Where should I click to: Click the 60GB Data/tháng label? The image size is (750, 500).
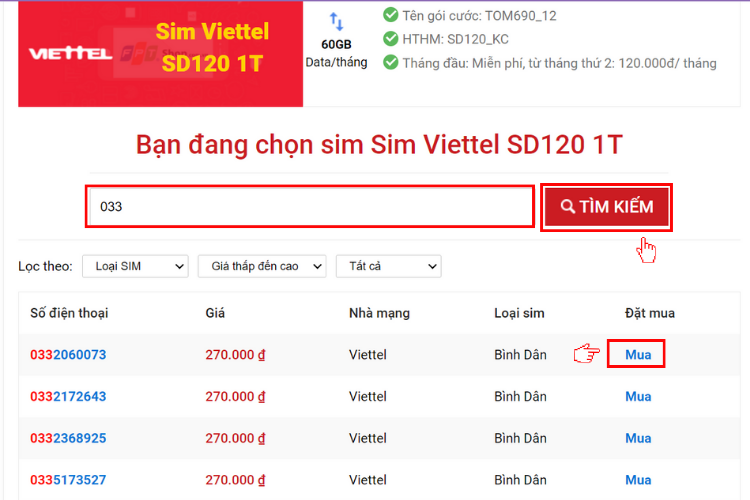336,53
